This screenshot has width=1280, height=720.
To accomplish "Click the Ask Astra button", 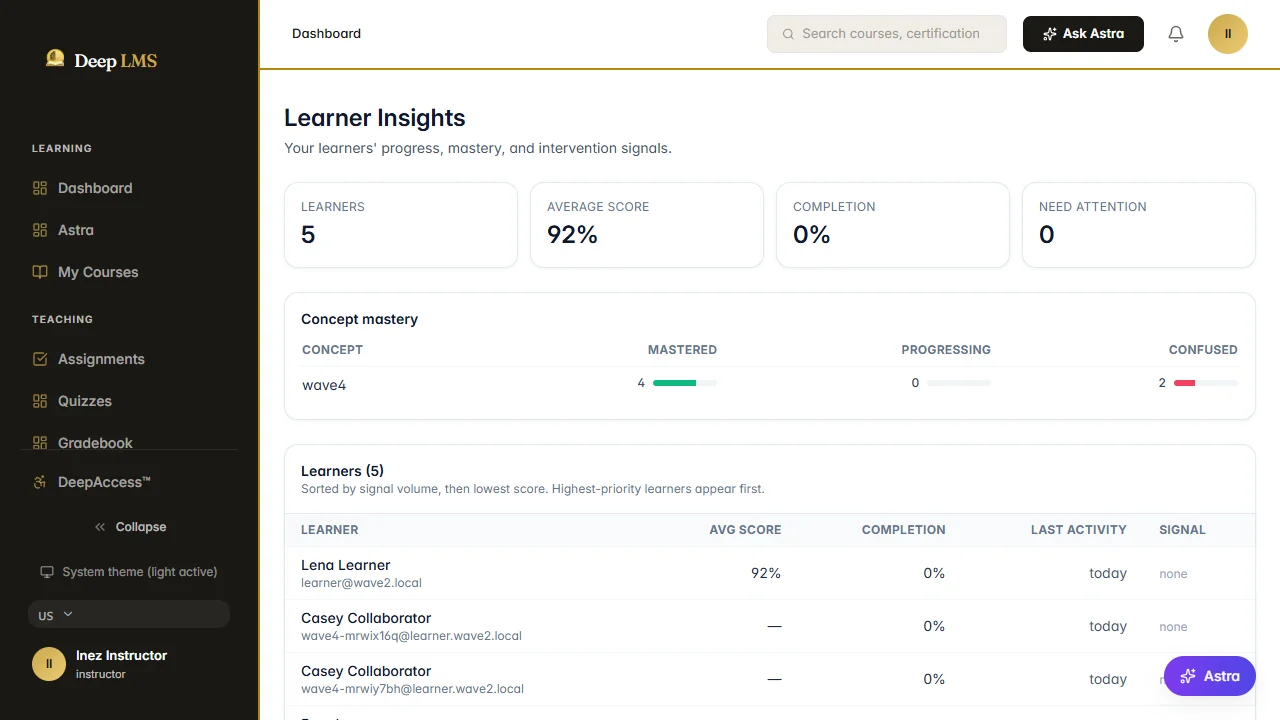I will (x=1083, y=34).
